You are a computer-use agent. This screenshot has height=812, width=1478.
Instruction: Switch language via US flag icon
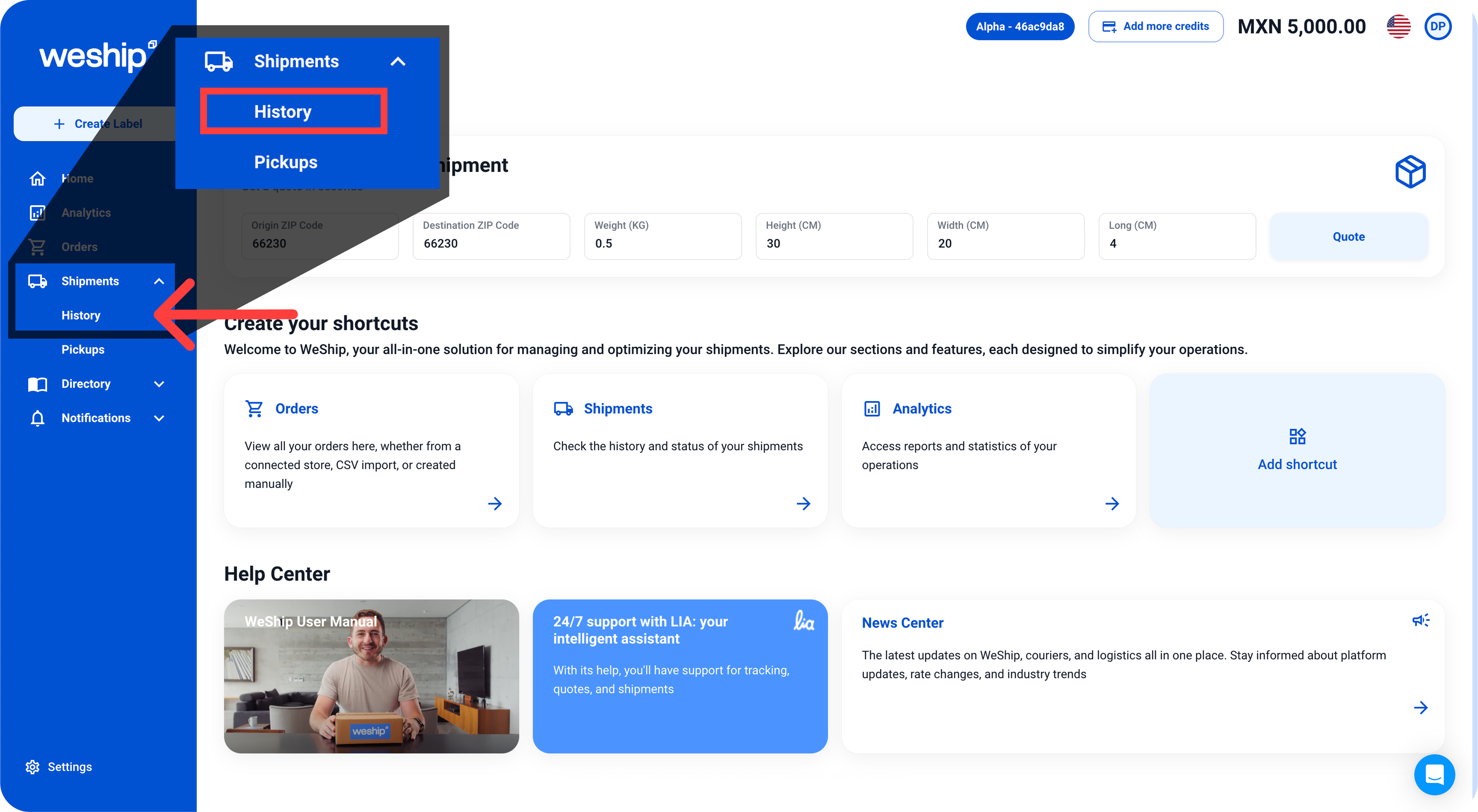coord(1398,27)
